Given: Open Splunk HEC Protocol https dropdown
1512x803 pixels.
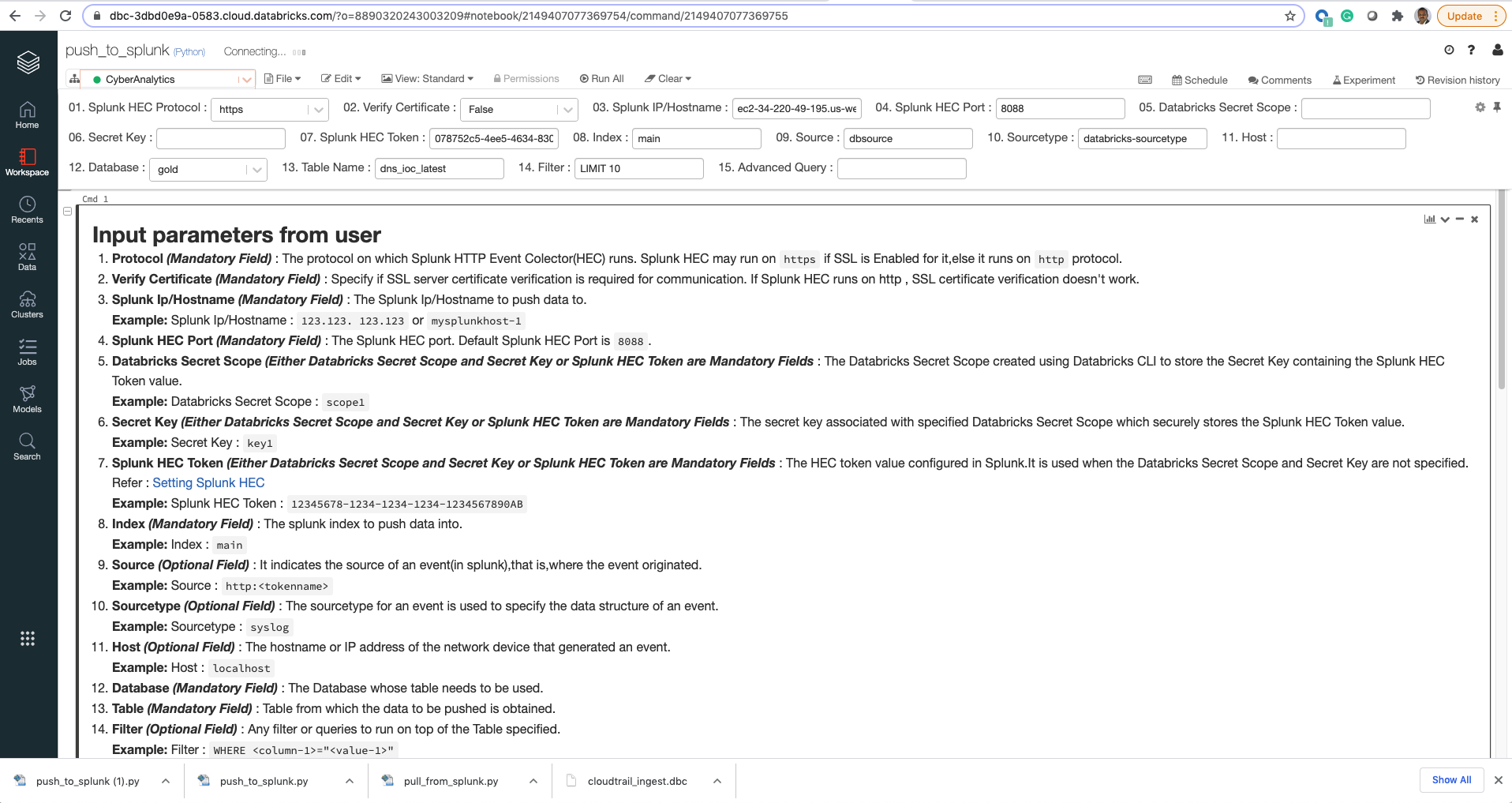Looking at the screenshot, I should (269, 109).
